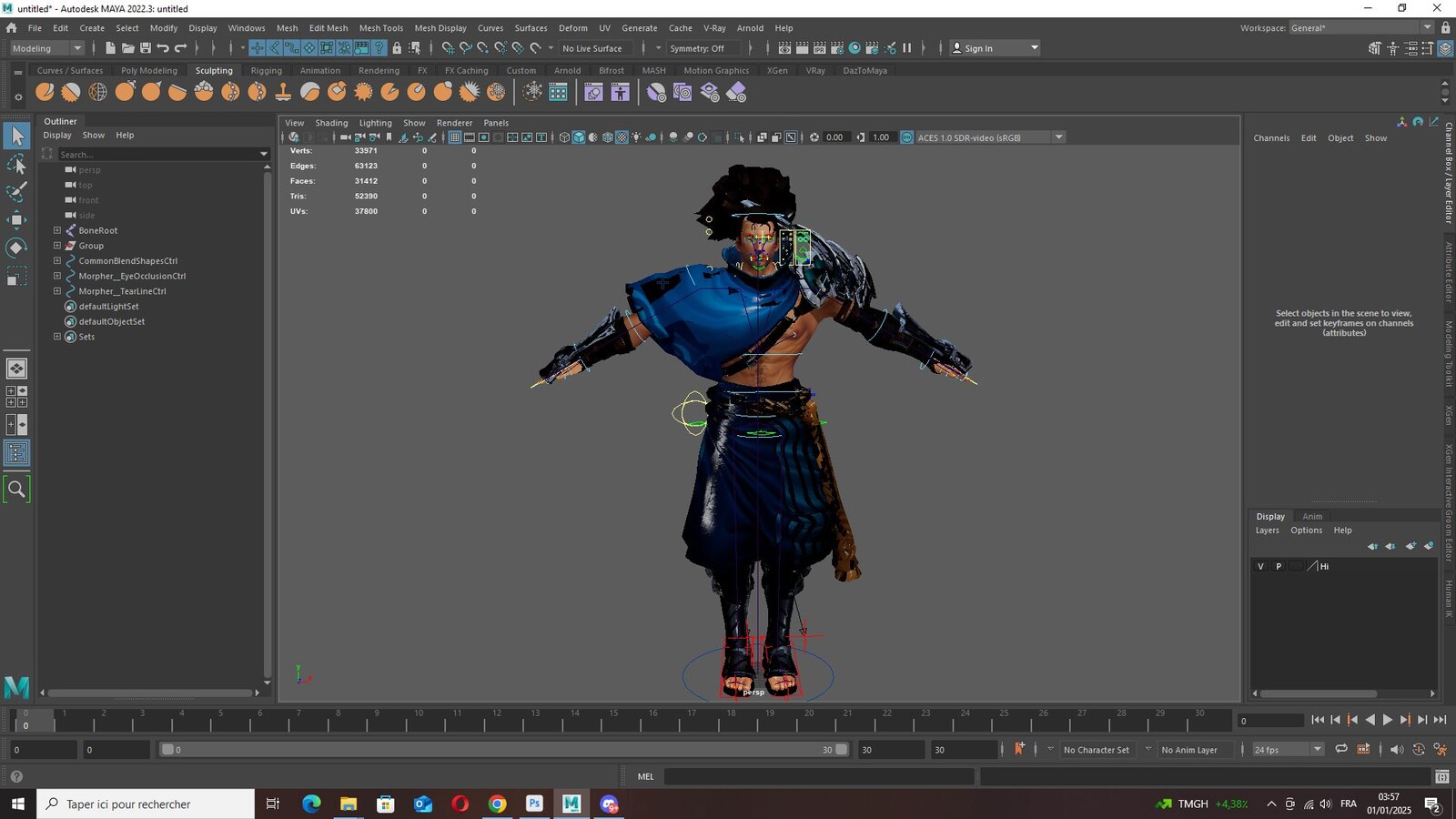Viewport: 1456px width, 819px height.
Task: Switch to the Rigging shelf tab
Action: pos(266,70)
